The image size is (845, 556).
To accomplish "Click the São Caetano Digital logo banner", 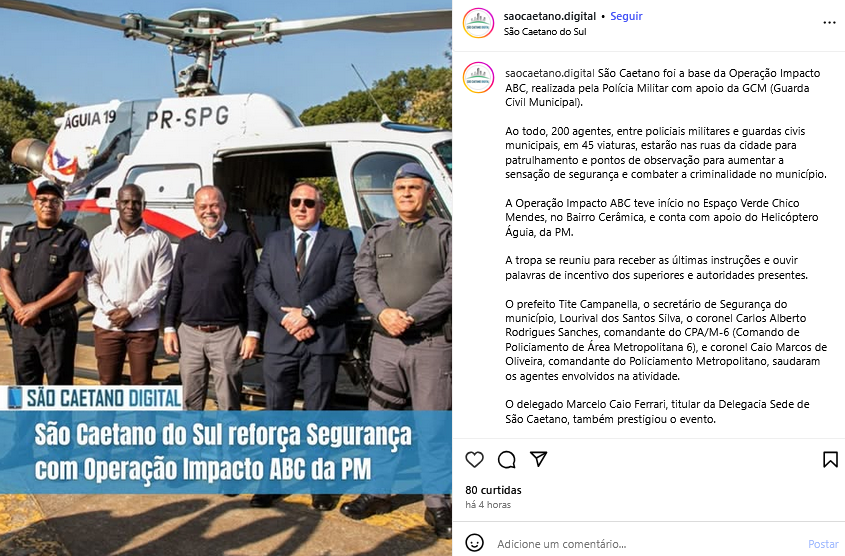I will tap(93, 398).
